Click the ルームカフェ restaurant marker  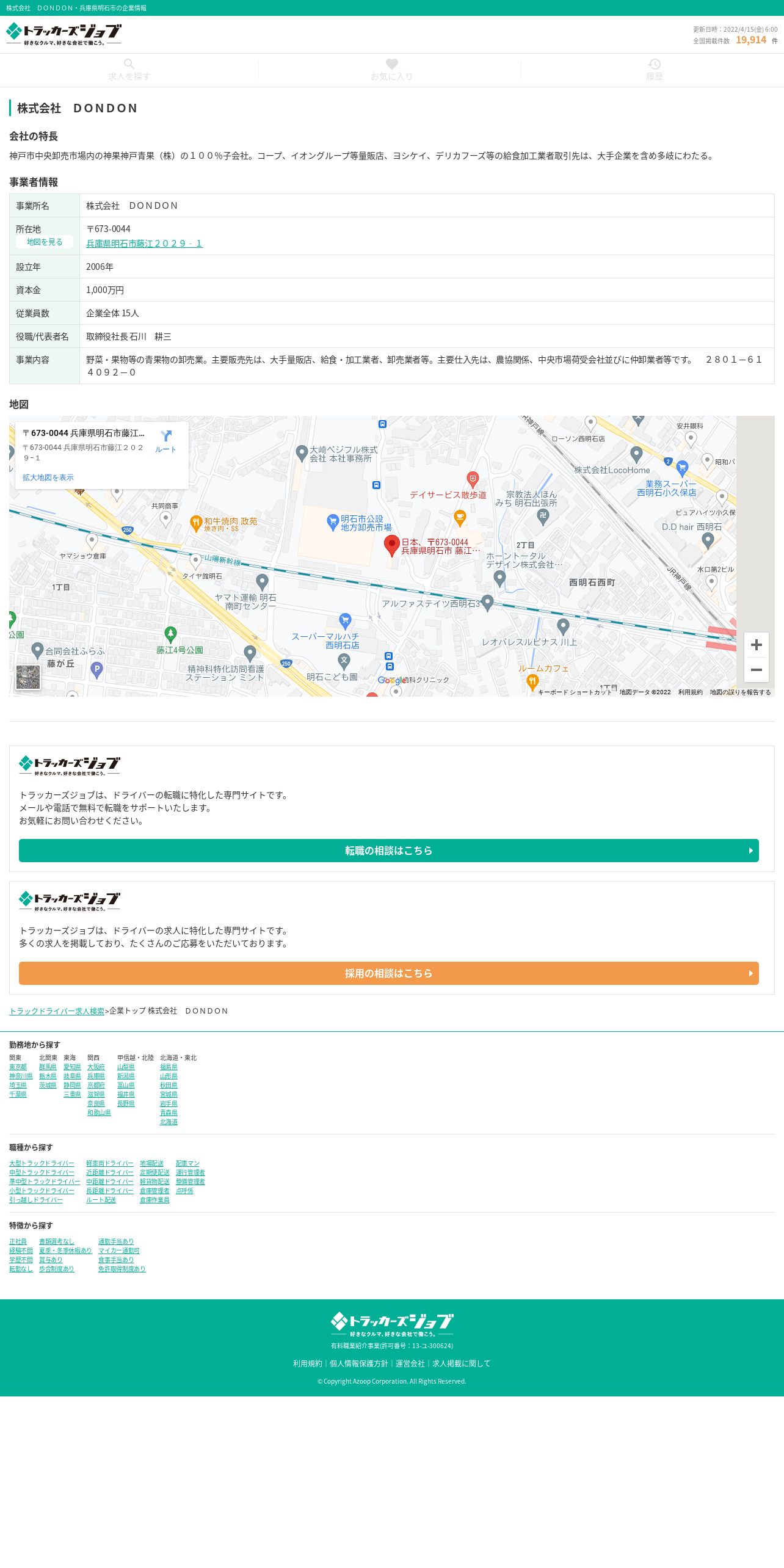[532, 681]
